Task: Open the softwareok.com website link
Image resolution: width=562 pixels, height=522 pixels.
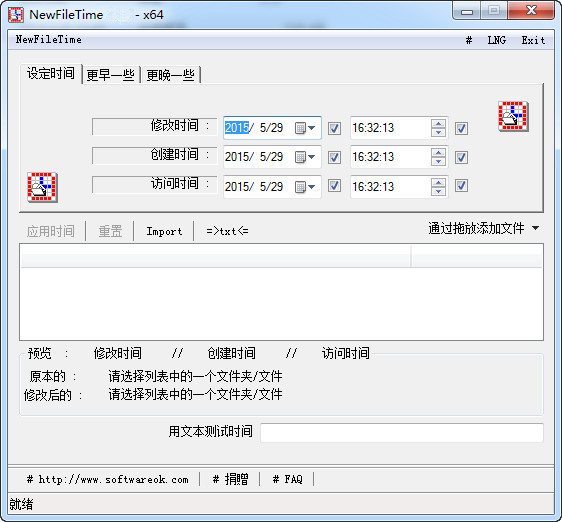Action: pyautogui.click(x=108, y=479)
